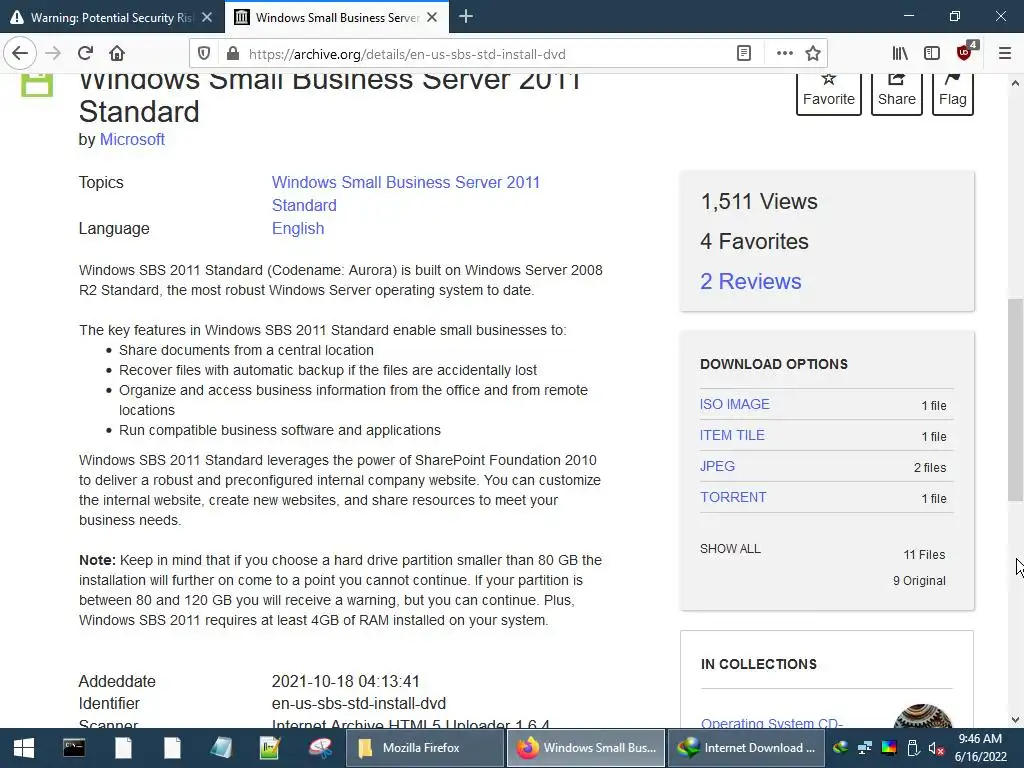The image size is (1024, 768).
Task: Close the Windows Small Business Server tab
Action: 432,18
